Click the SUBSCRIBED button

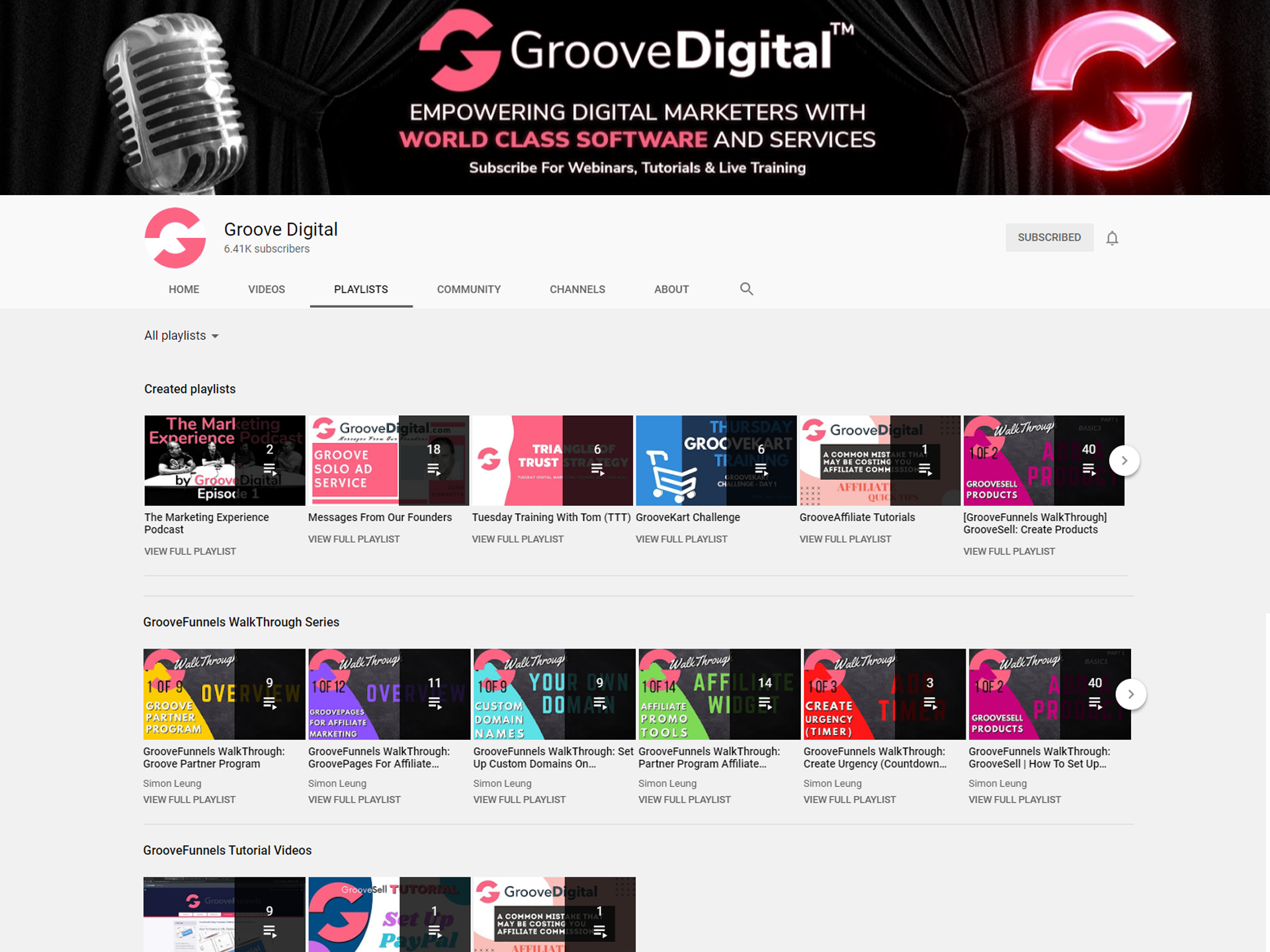pyautogui.click(x=1049, y=237)
